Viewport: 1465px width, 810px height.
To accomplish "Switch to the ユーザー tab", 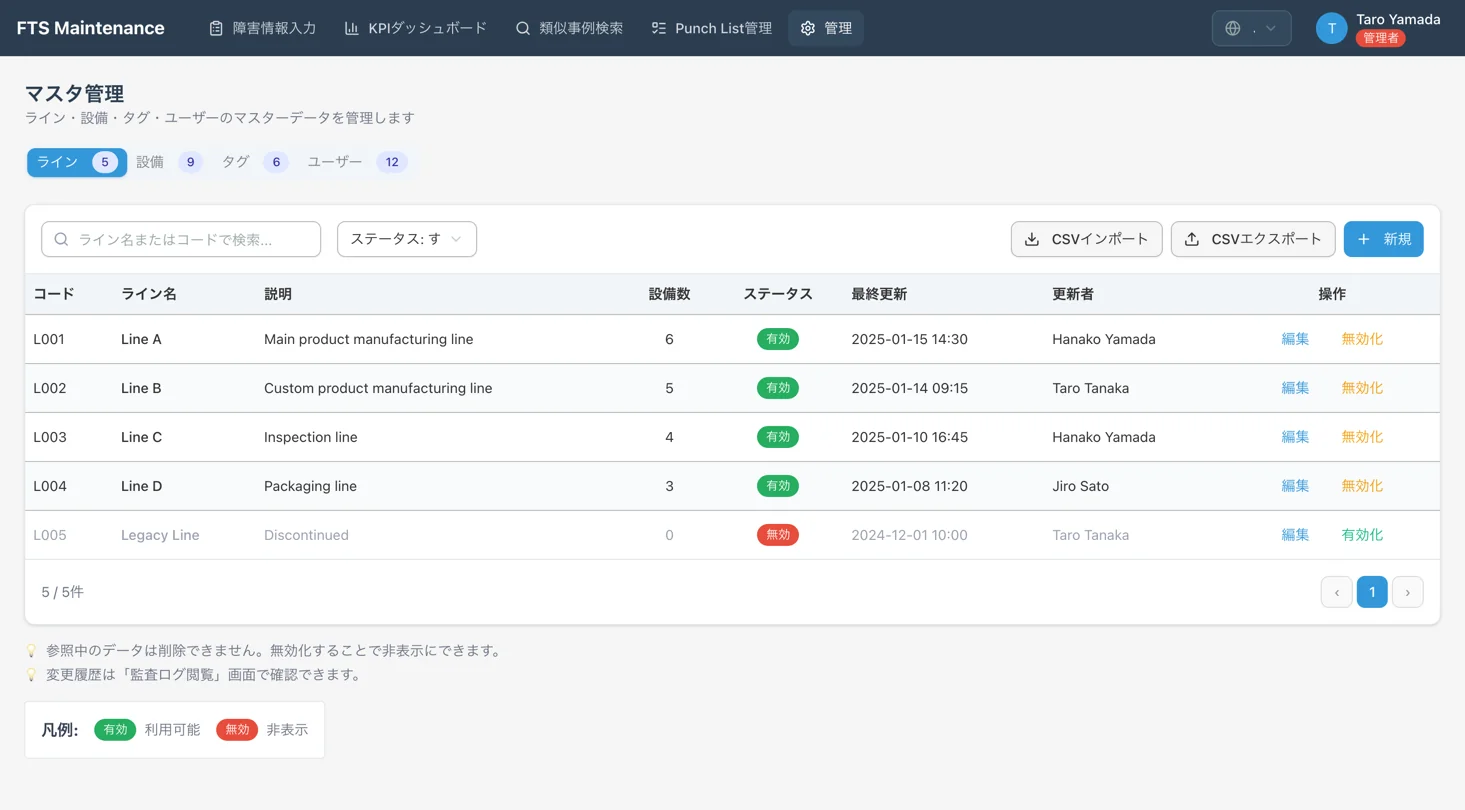I will [x=357, y=162].
